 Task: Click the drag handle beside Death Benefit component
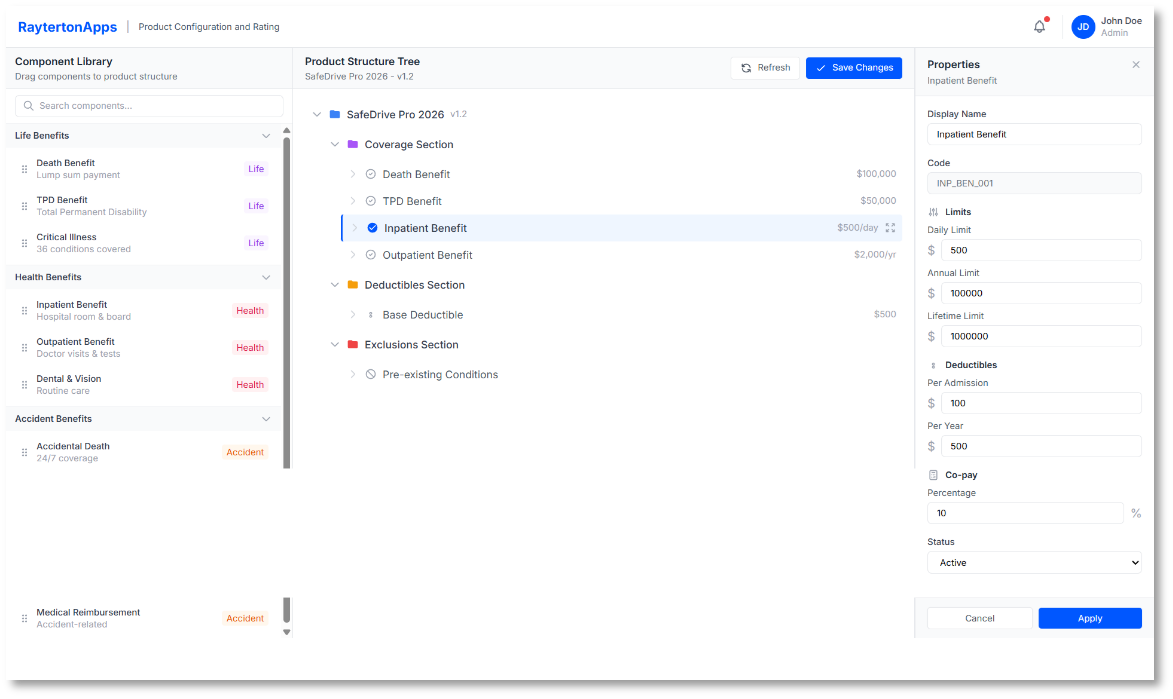(23, 168)
